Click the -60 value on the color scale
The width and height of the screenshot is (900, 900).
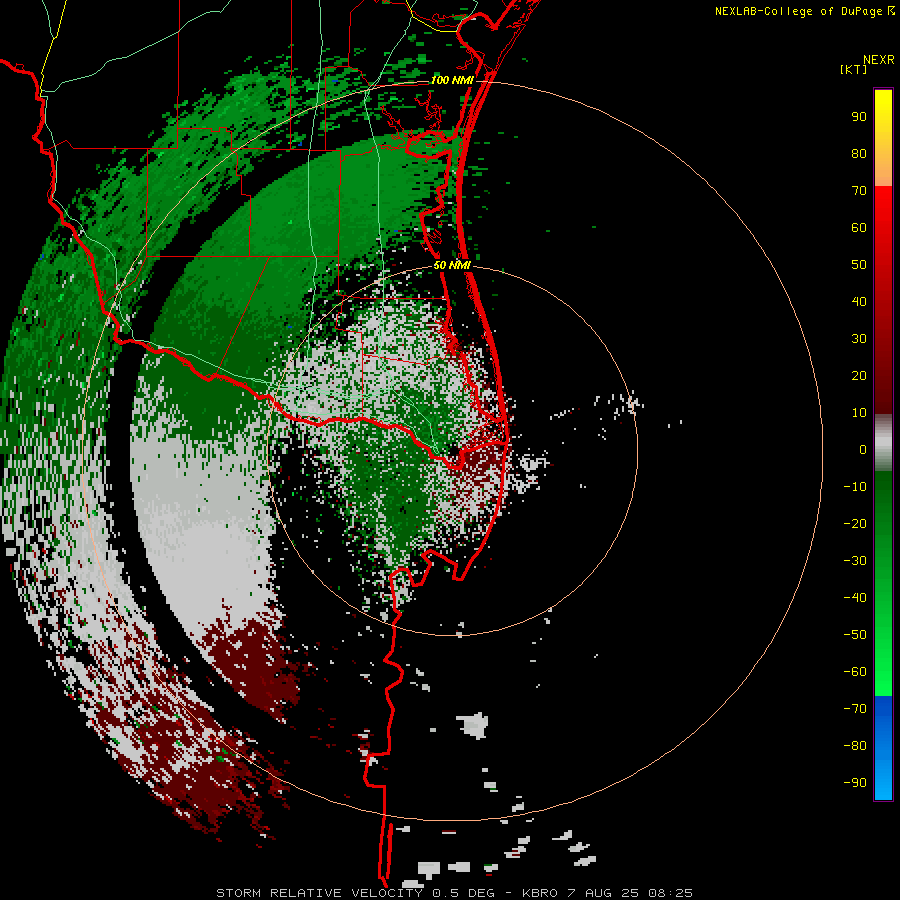click(x=855, y=672)
